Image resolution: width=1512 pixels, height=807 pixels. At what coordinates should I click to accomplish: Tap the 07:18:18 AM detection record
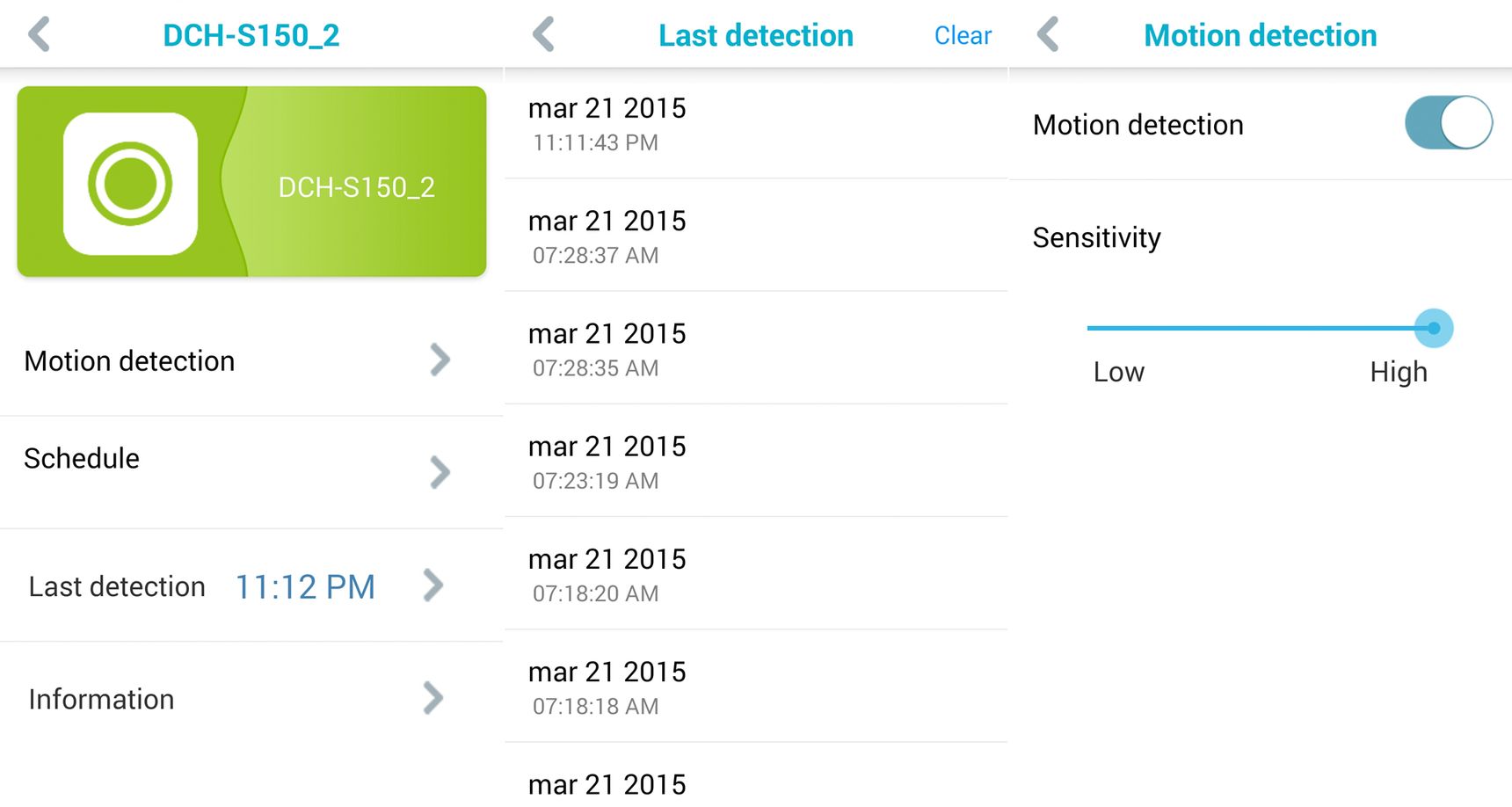click(x=756, y=687)
